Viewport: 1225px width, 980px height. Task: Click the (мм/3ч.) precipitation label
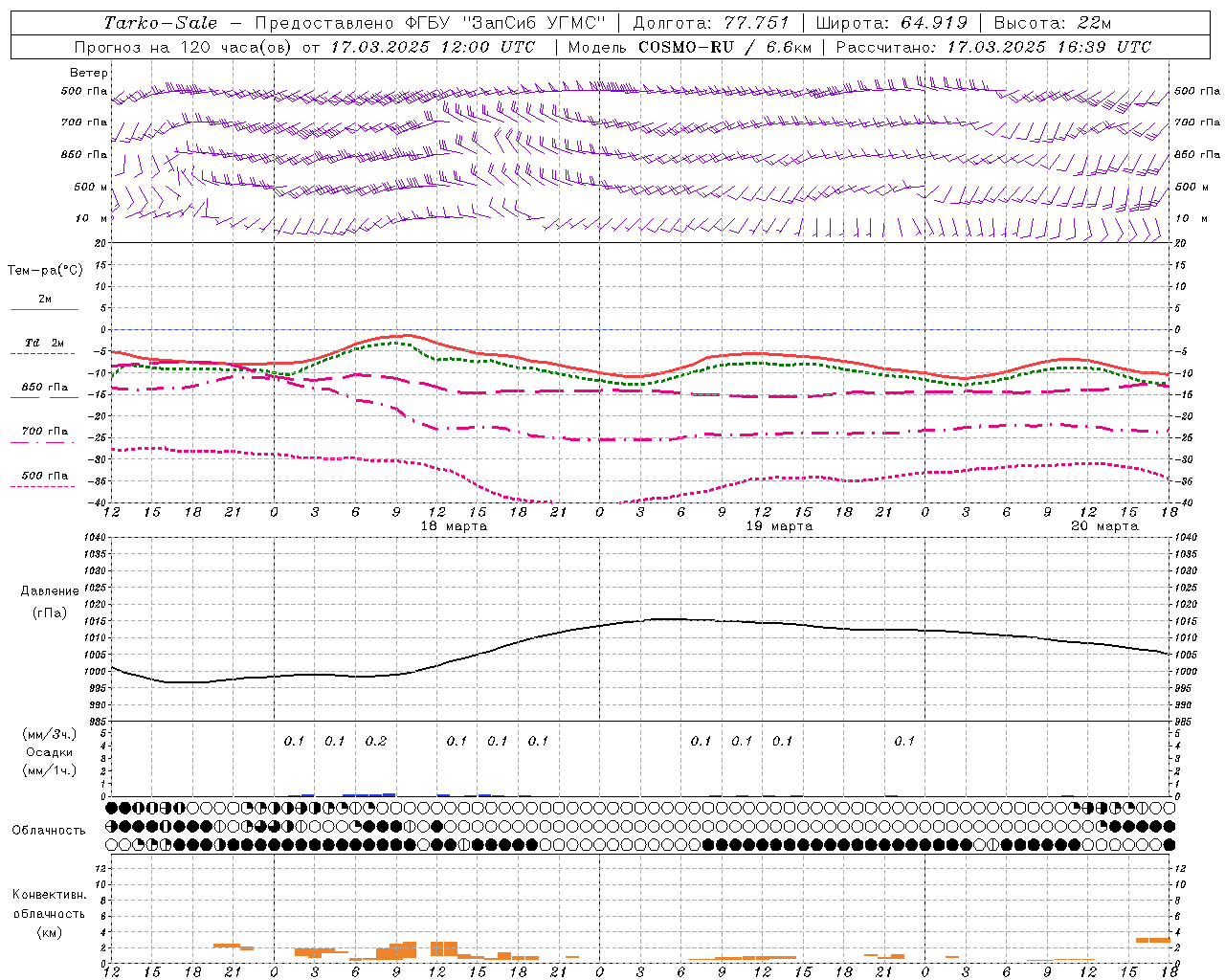pyautogui.click(x=49, y=734)
